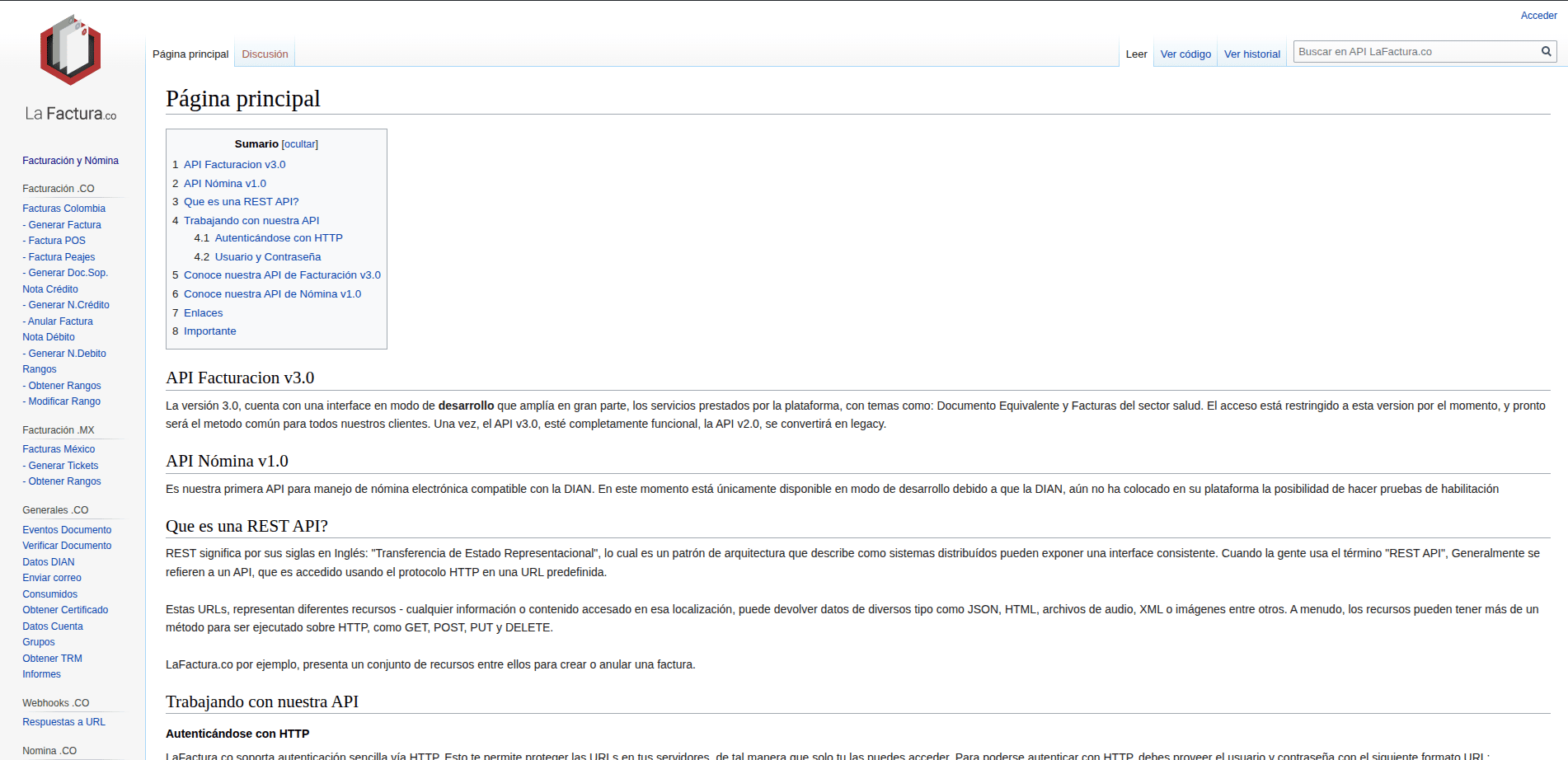Image resolution: width=1568 pixels, height=760 pixels.
Task: Open Facturación y Nómina sidebar link
Action: 70,161
